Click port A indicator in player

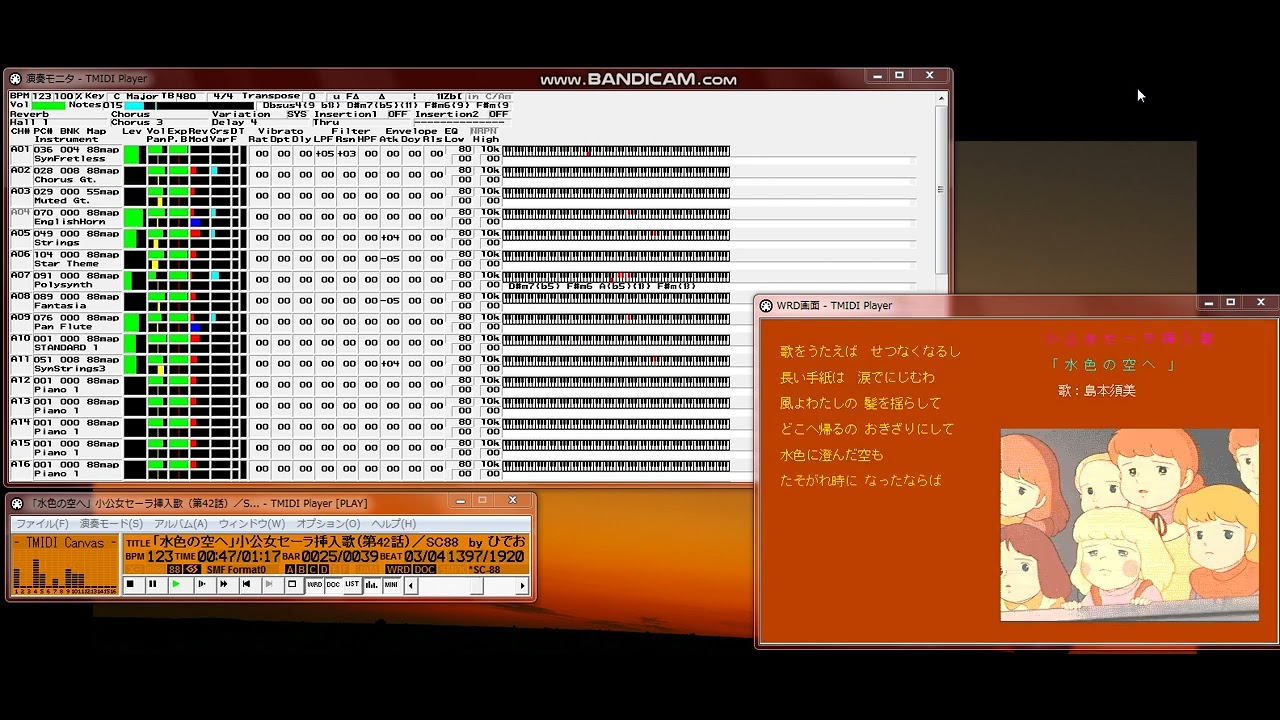[x=290, y=570]
